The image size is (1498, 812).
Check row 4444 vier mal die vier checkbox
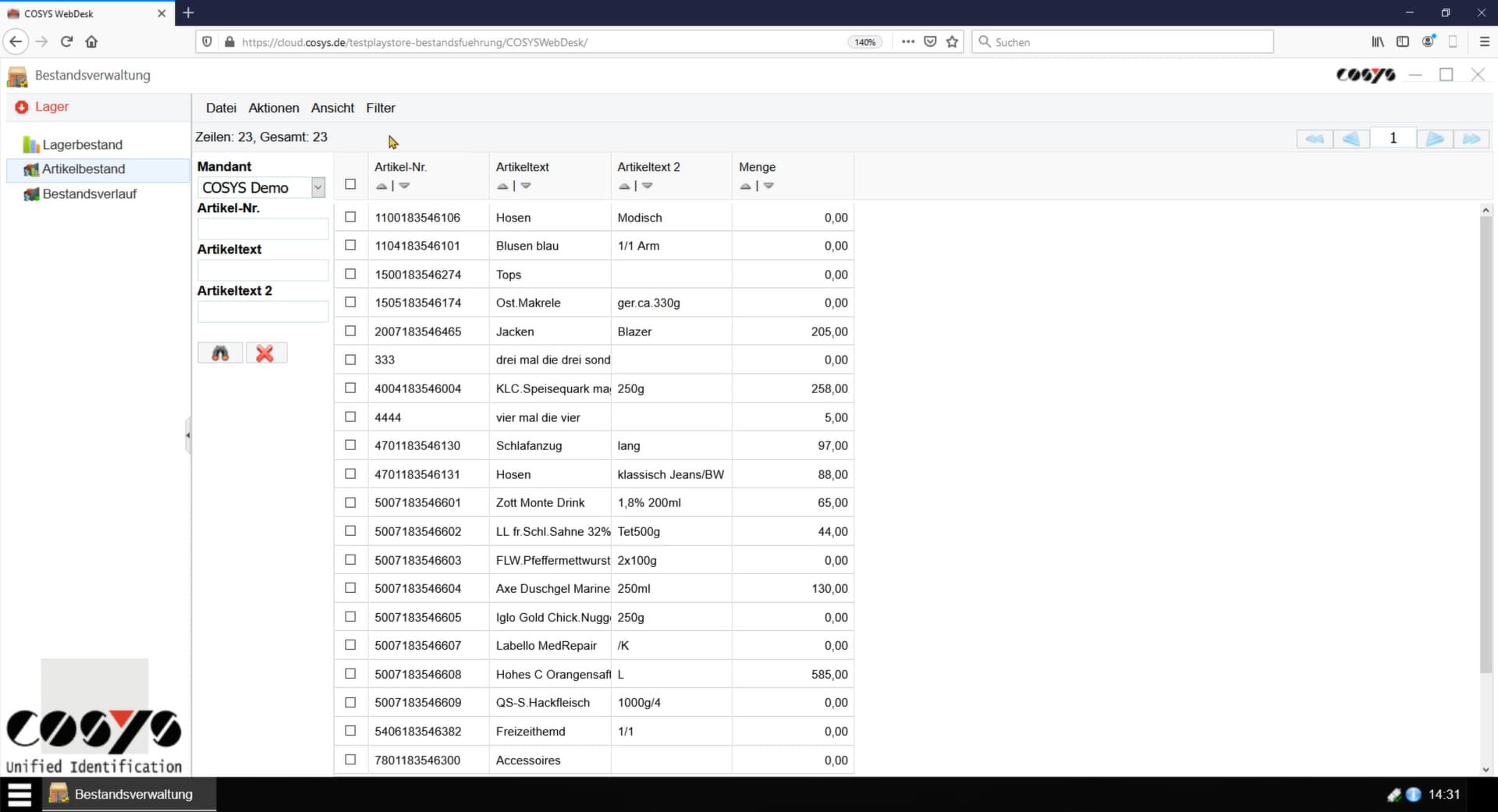350,417
